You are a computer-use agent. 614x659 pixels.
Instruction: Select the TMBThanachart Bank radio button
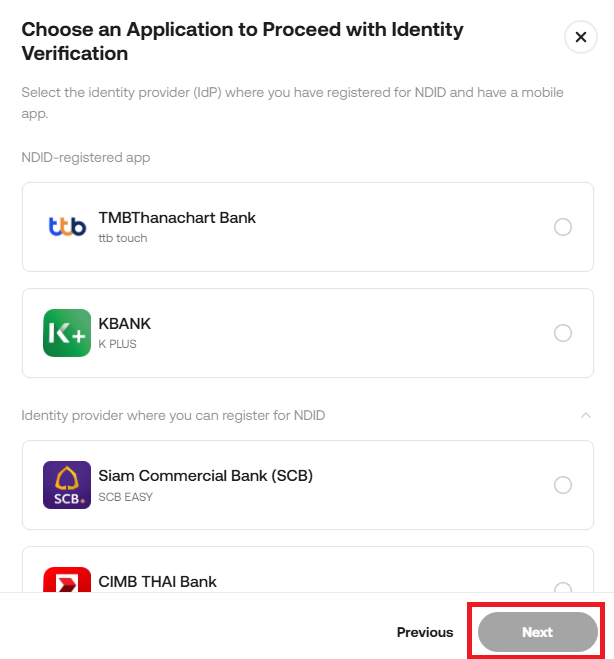tap(563, 227)
